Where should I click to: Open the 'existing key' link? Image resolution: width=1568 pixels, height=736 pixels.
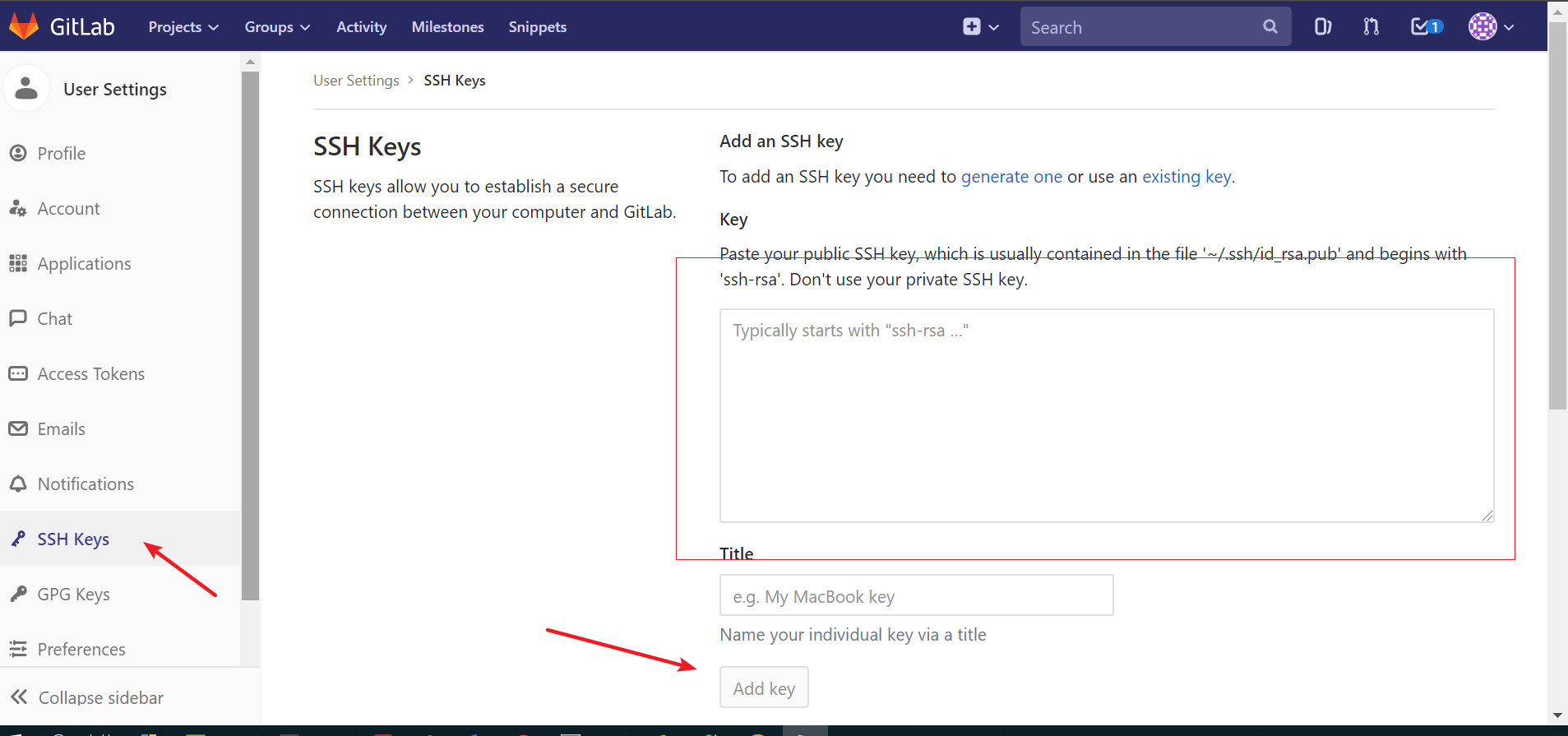click(1186, 177)
